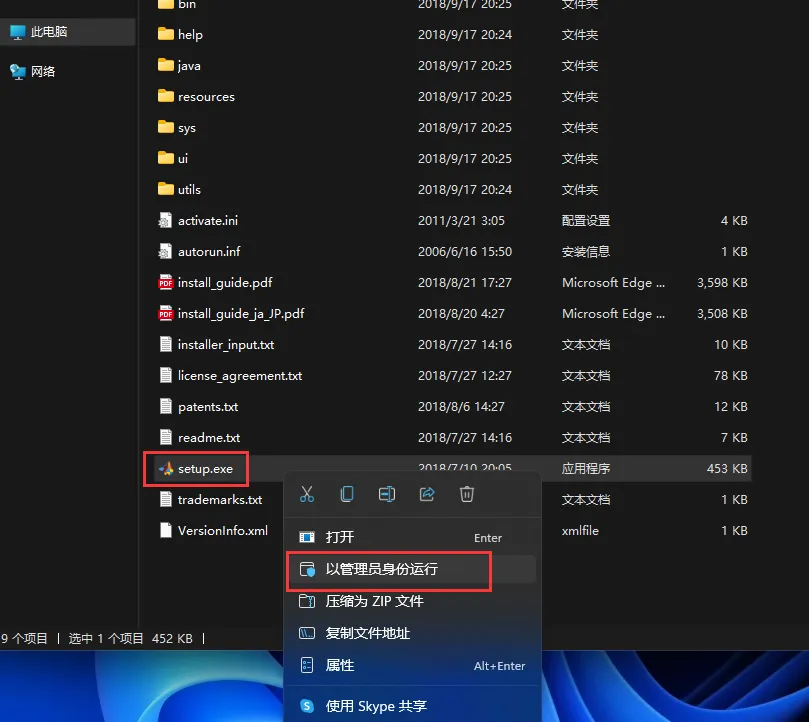Click the path icon beside 复制文件地址
This screenshot has width=809, height=722.
[x=307, y=633]
